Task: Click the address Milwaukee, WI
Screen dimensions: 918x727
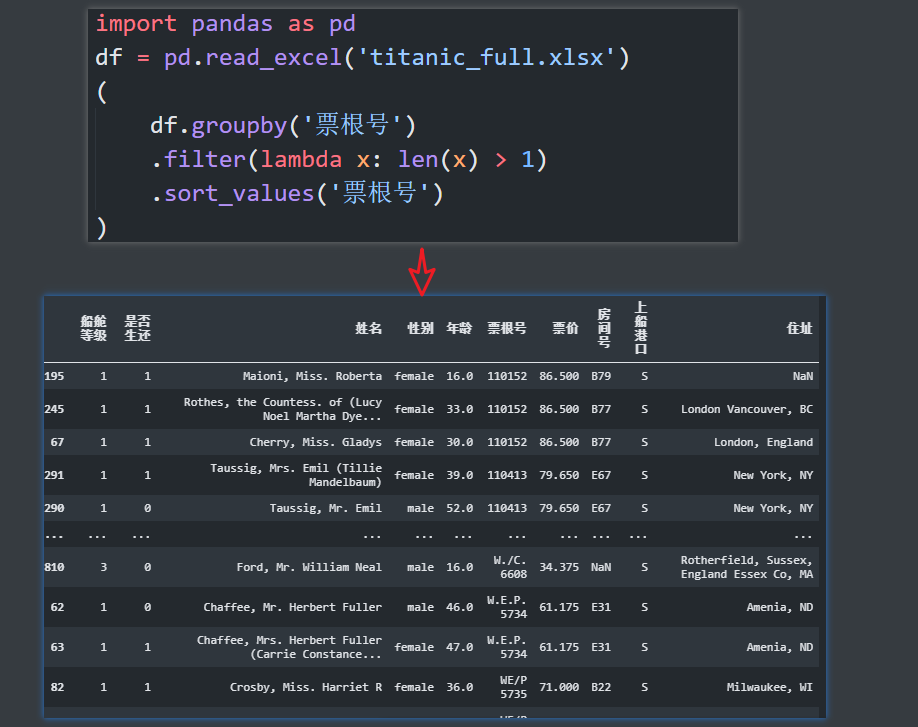Action: tap(770, 687)
